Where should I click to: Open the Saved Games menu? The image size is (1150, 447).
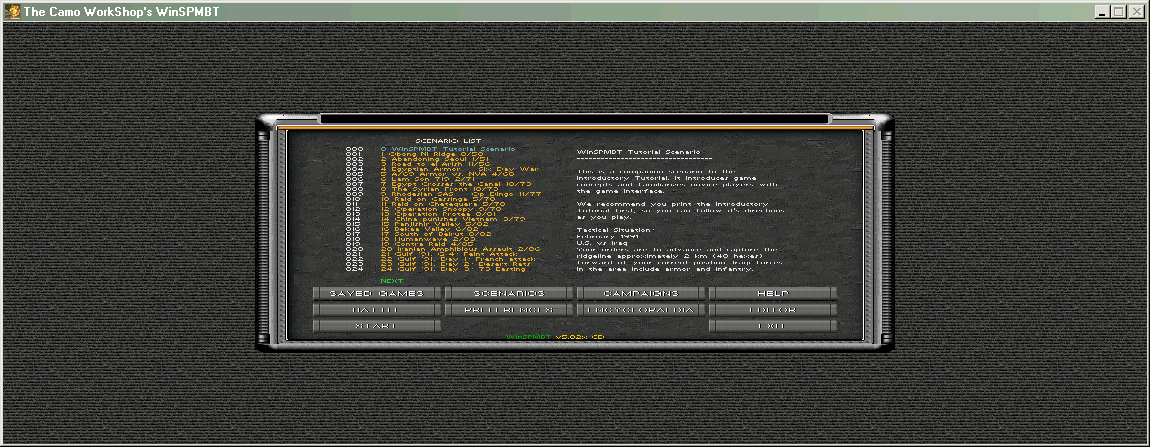coord(377,293)
